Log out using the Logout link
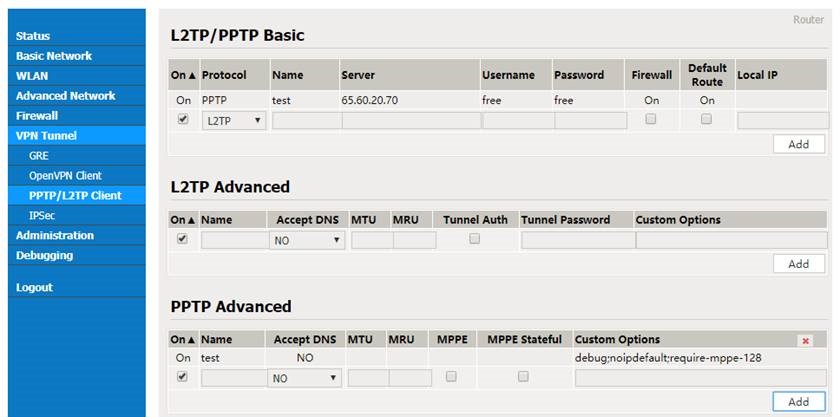This screenshot has width=840, height=417. pyautogui.click(x=34, y=287)
